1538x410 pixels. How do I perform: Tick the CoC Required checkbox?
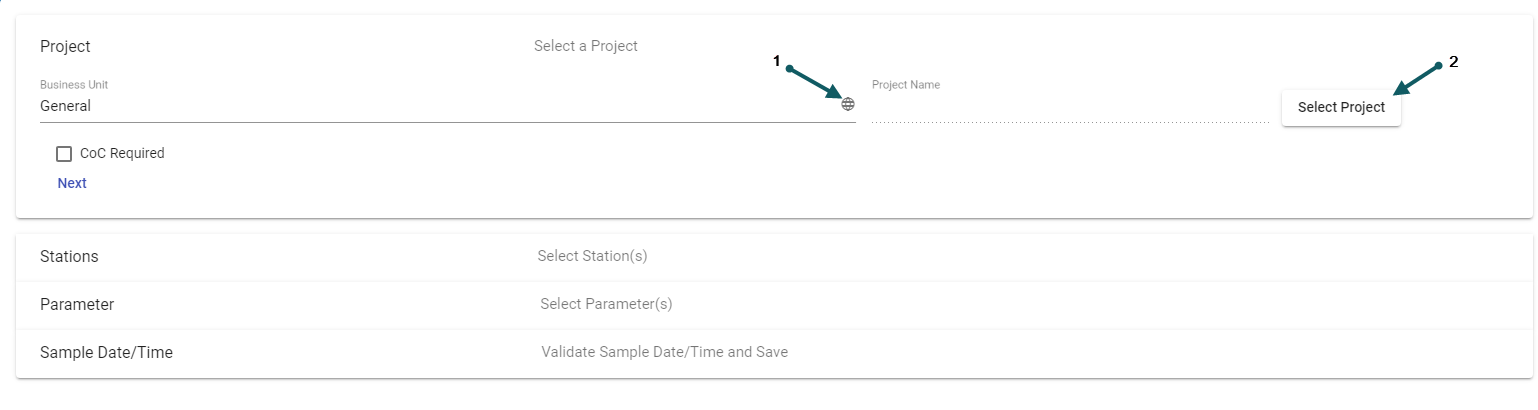64,154
